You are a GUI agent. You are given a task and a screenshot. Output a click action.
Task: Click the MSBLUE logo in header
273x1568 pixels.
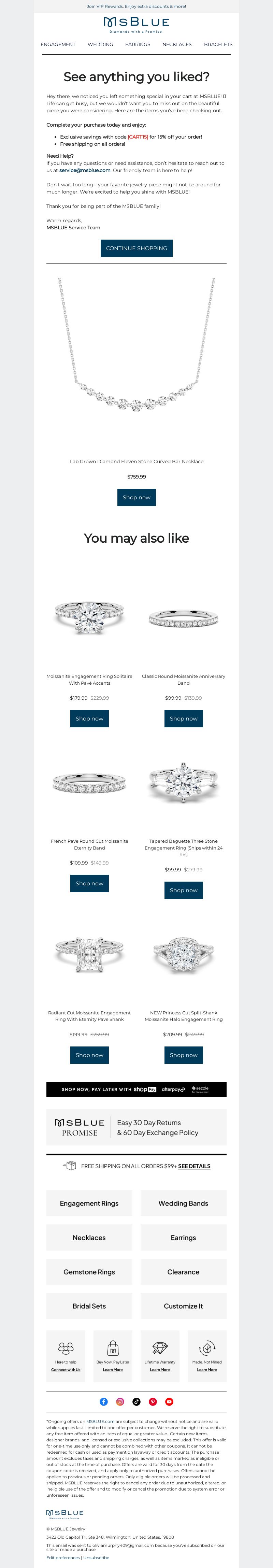tap(136, 24)
